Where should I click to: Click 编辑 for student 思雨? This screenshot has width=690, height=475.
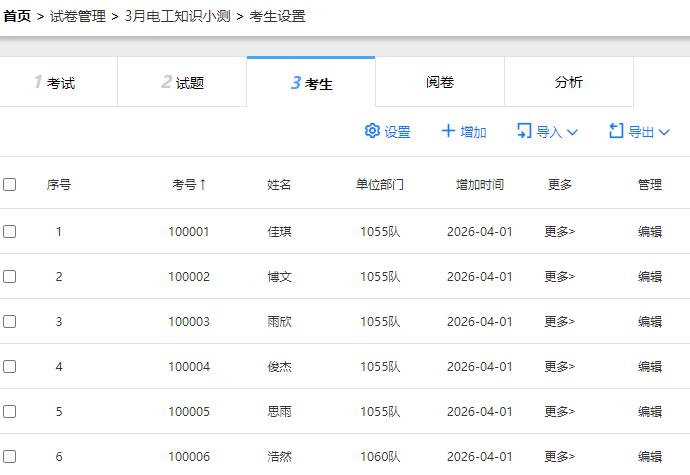tap(650, 411)
